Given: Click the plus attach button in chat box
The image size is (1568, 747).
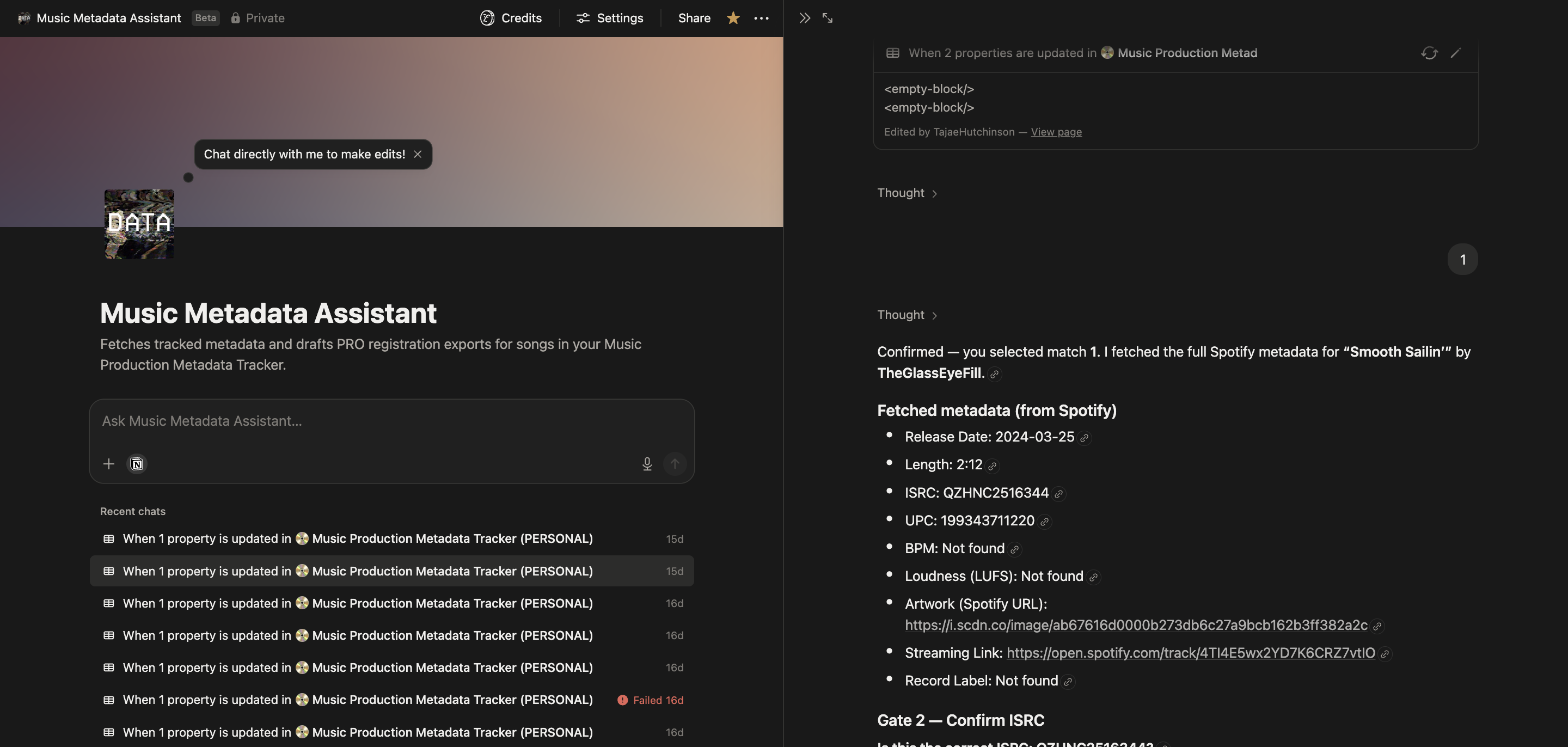Looking at the screenshot, I should pyautogui.click(x=108, y=464).
